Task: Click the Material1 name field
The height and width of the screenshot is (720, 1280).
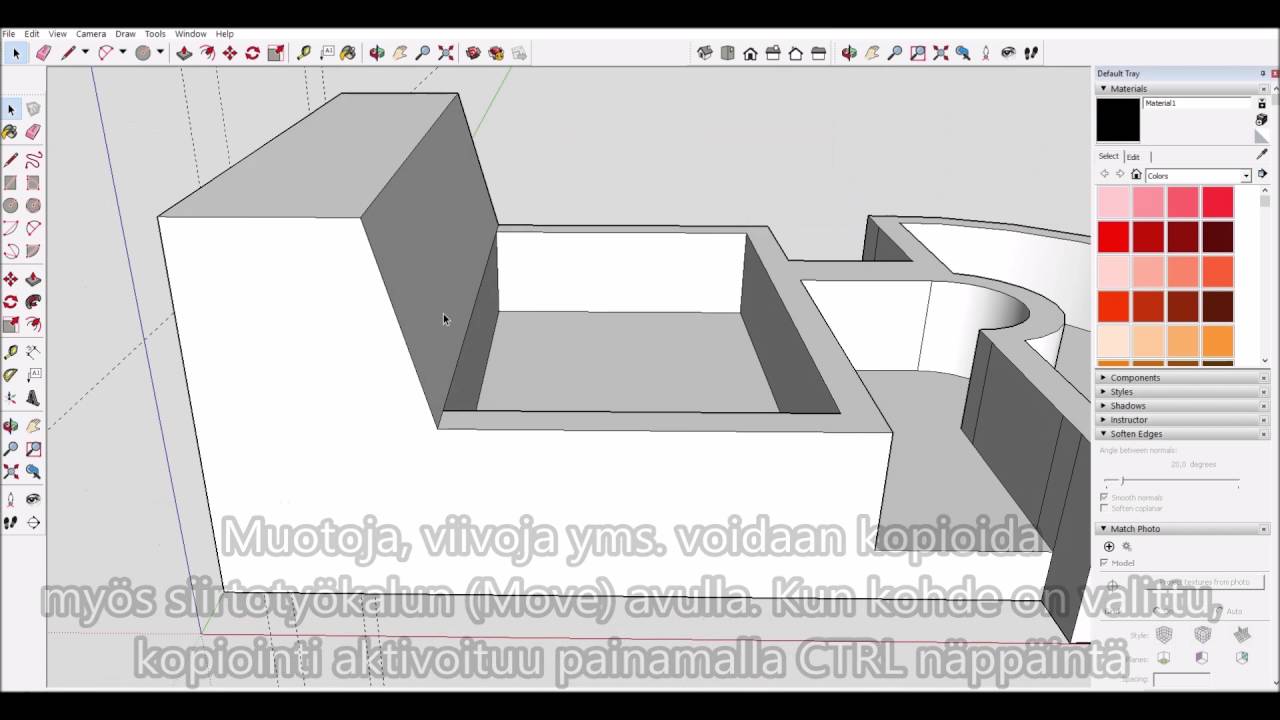Action: (1197, 103)
